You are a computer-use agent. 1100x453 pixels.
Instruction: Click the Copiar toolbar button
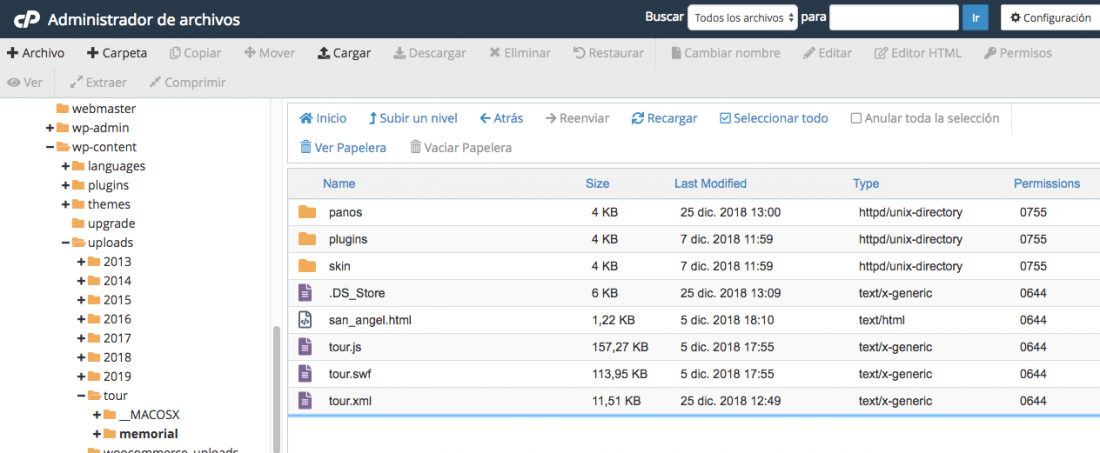click(195, 53)
